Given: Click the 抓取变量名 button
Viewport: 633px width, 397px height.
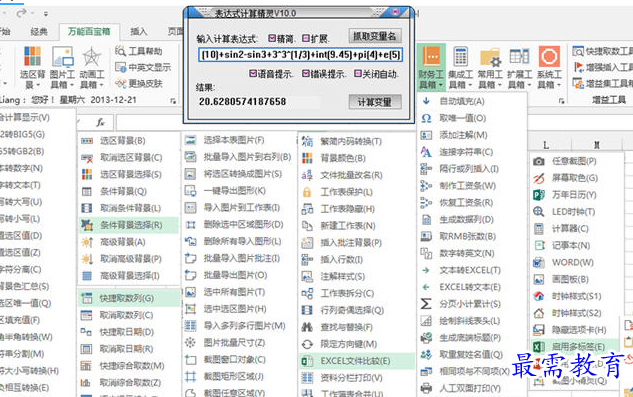Looking at the screenshot, I should [375, 36].
